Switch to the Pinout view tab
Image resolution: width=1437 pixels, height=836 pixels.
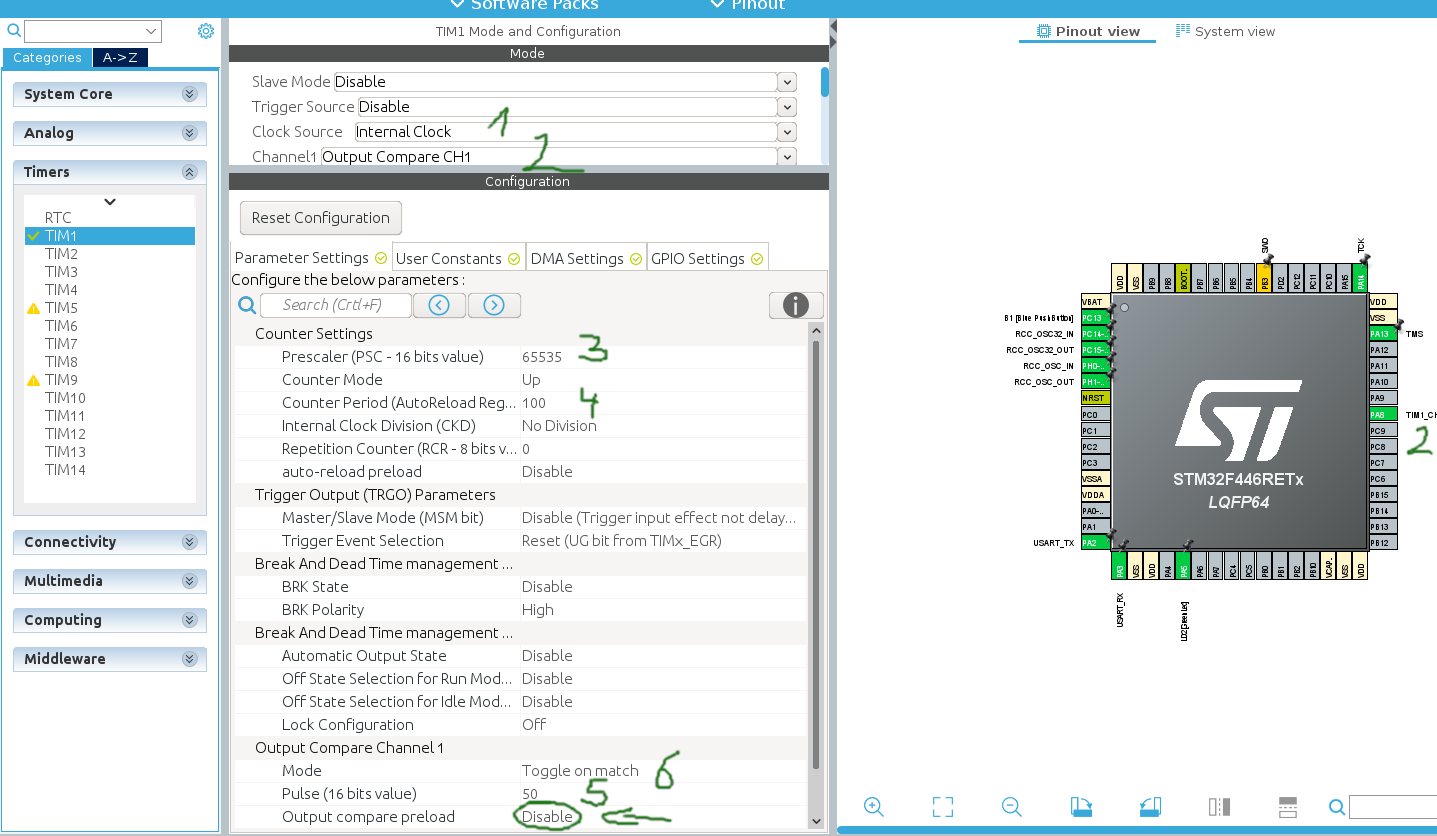[x=1088, y=31]
